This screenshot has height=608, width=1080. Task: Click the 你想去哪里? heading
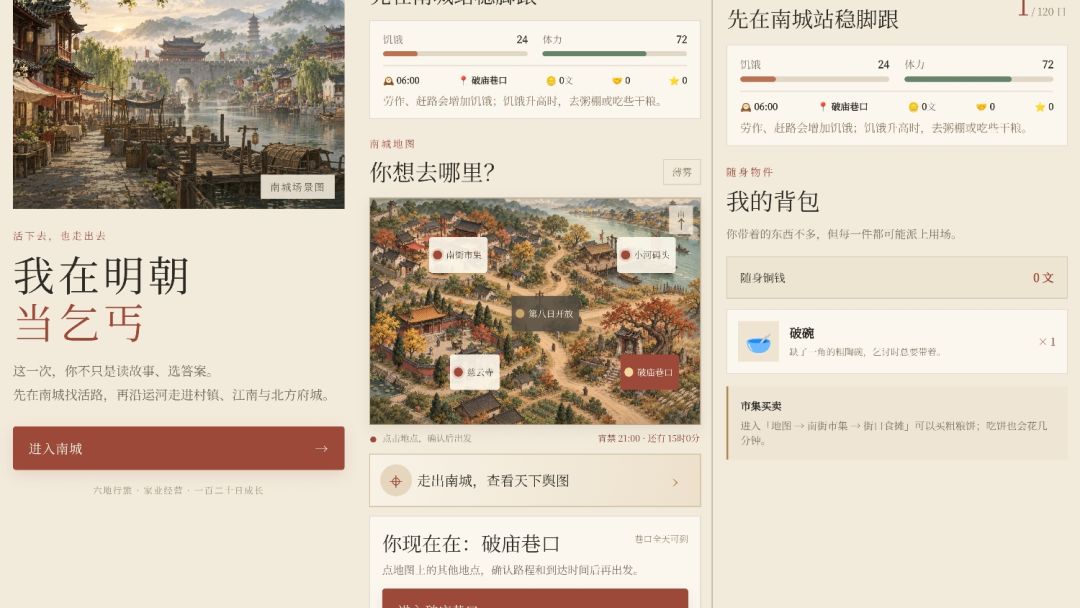[x=433, y=172]
